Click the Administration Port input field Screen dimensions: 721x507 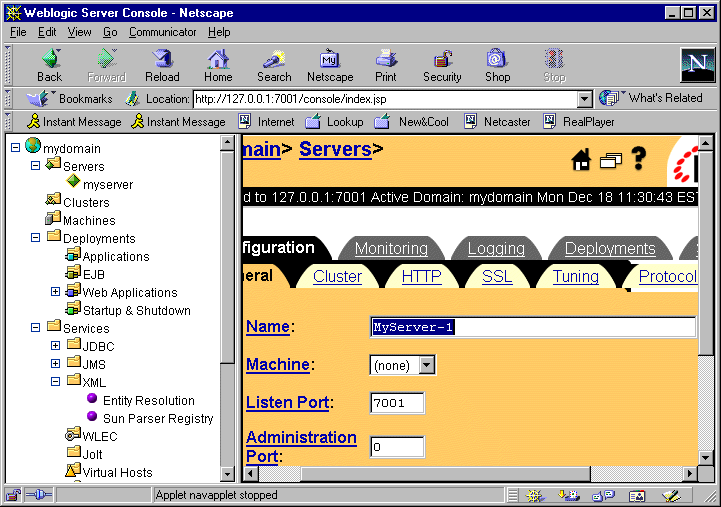(397, 447)
